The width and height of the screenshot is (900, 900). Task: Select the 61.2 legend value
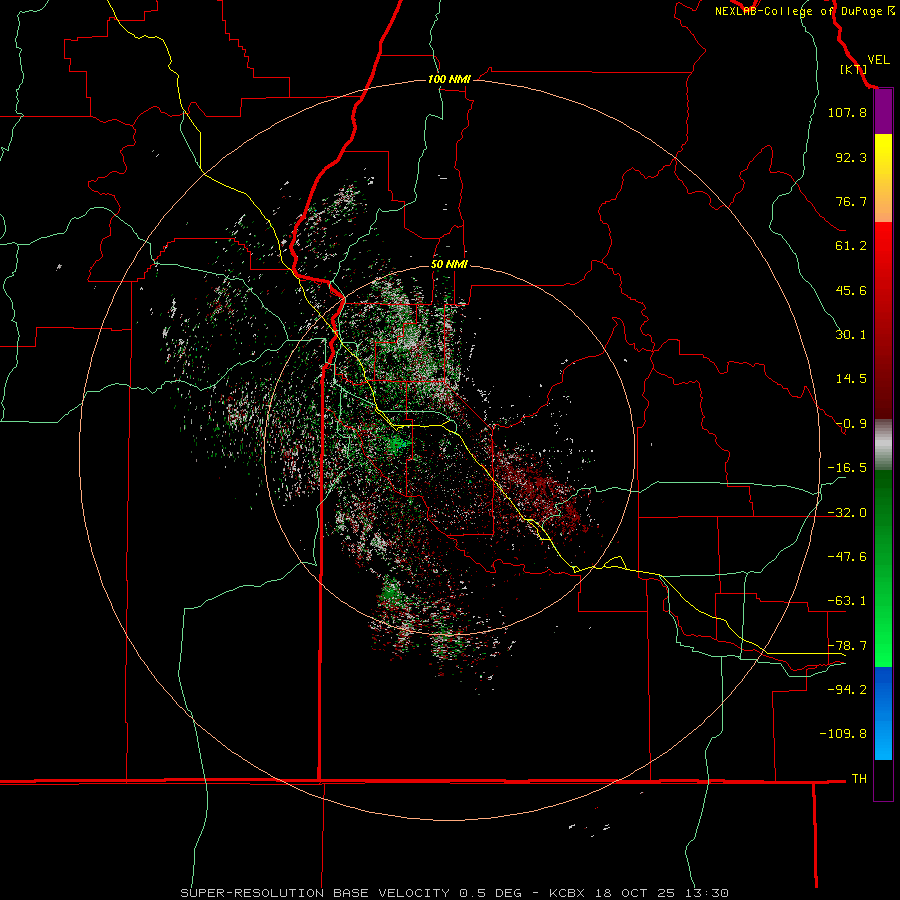pos(851,246)
